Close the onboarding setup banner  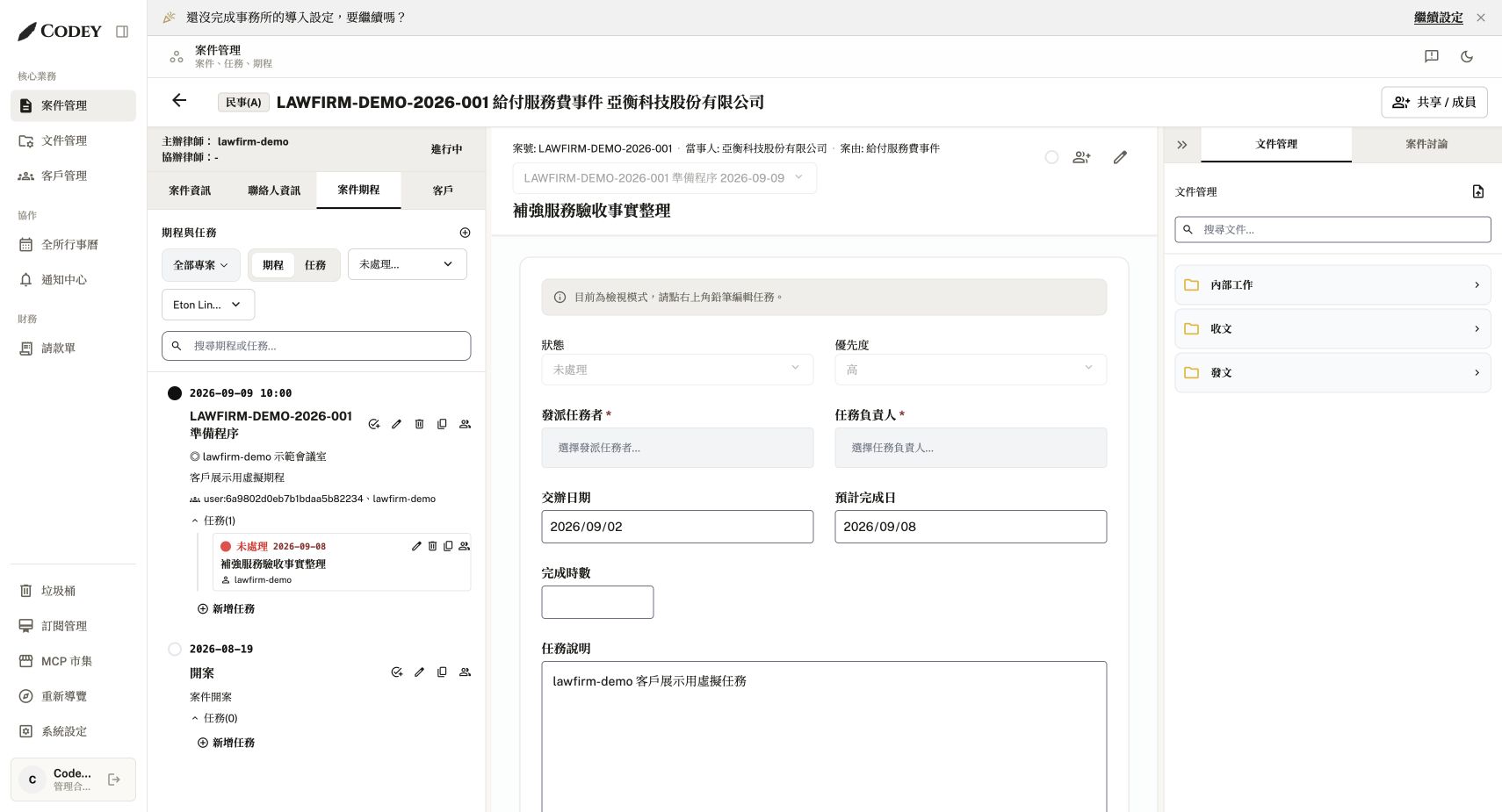1481,18
